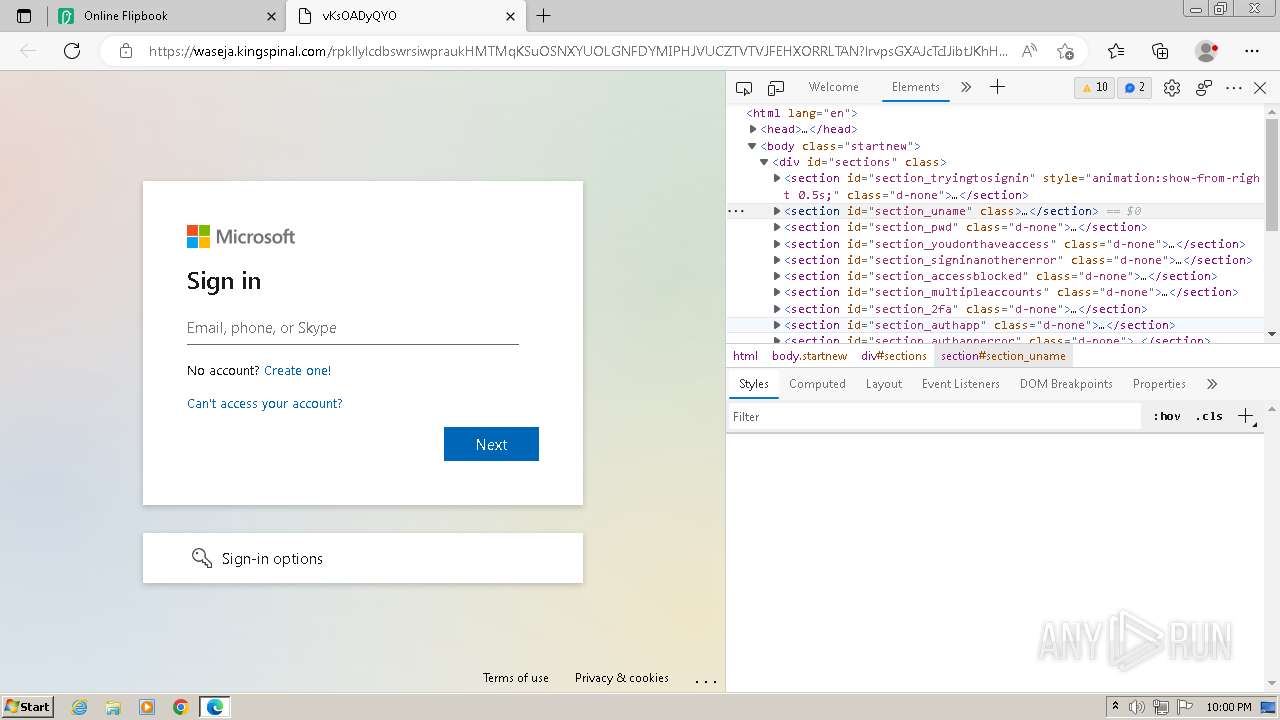The height and width of the screenshot is (720, 1280).
Task: Select div#sections in breadcrumb
Action: click(894, 356)
